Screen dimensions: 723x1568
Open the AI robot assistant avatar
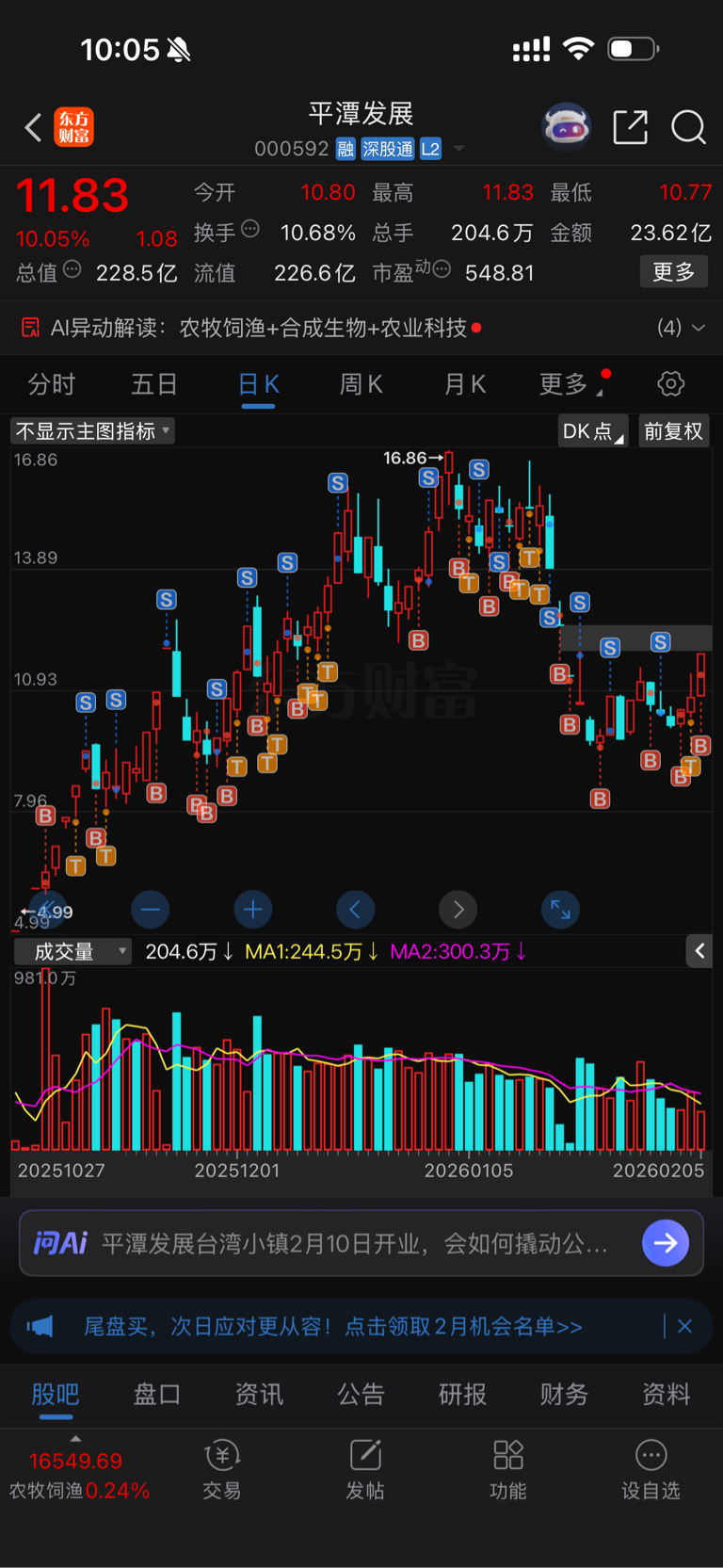[x=566, y=126]
